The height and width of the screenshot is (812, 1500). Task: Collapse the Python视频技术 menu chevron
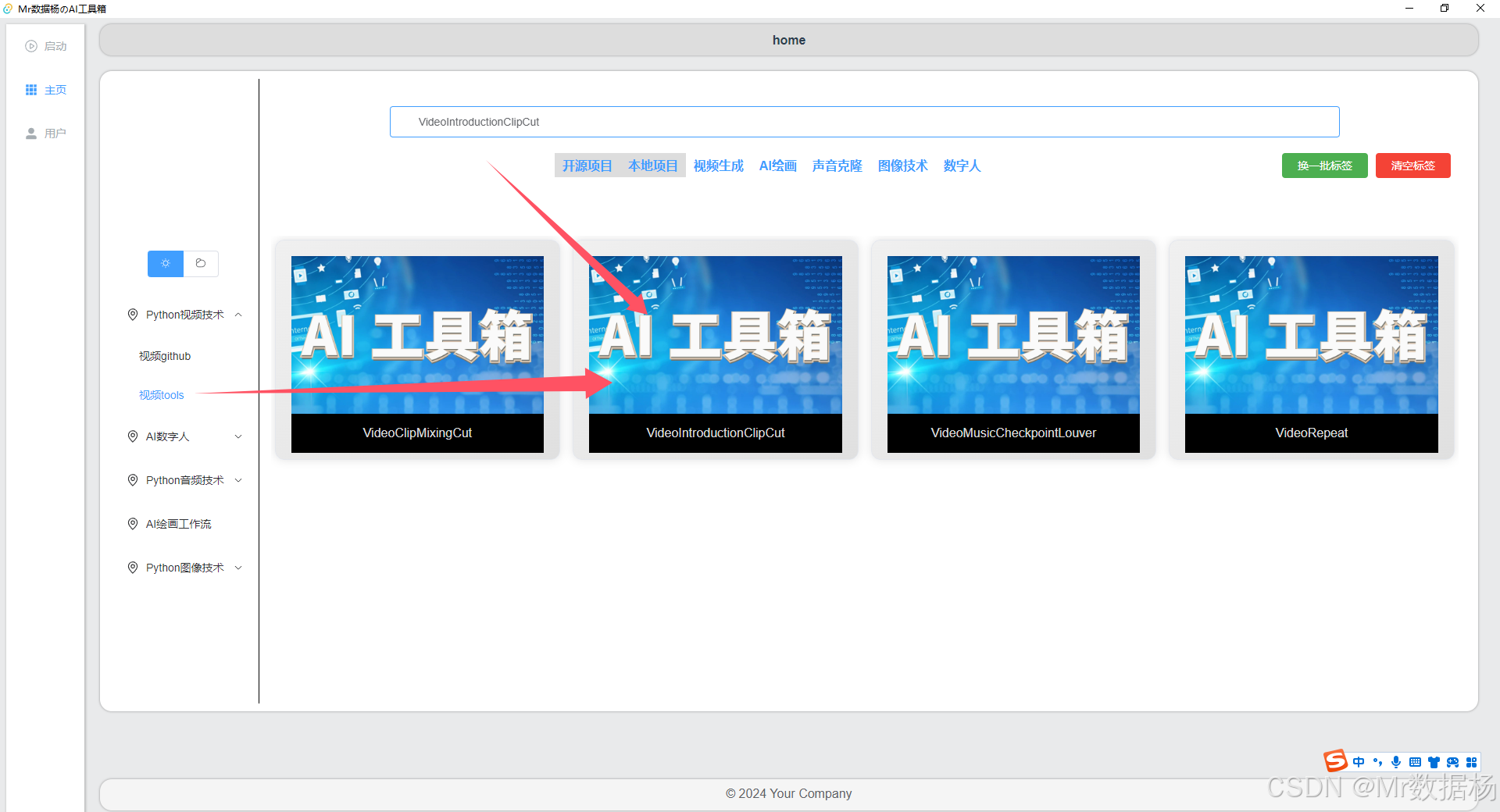[x=238, y=315]
